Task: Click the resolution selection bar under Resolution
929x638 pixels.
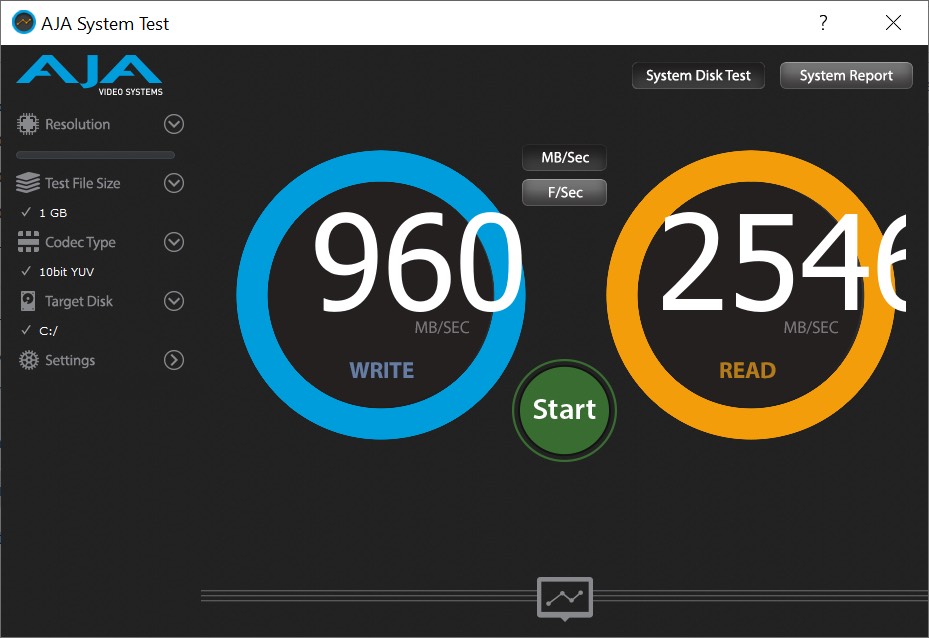Action: point(95,155)
